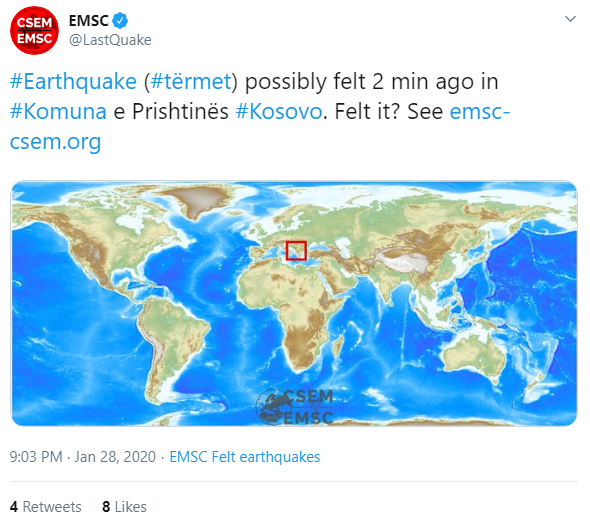Expand the tweet options chevron

(570, 19)
